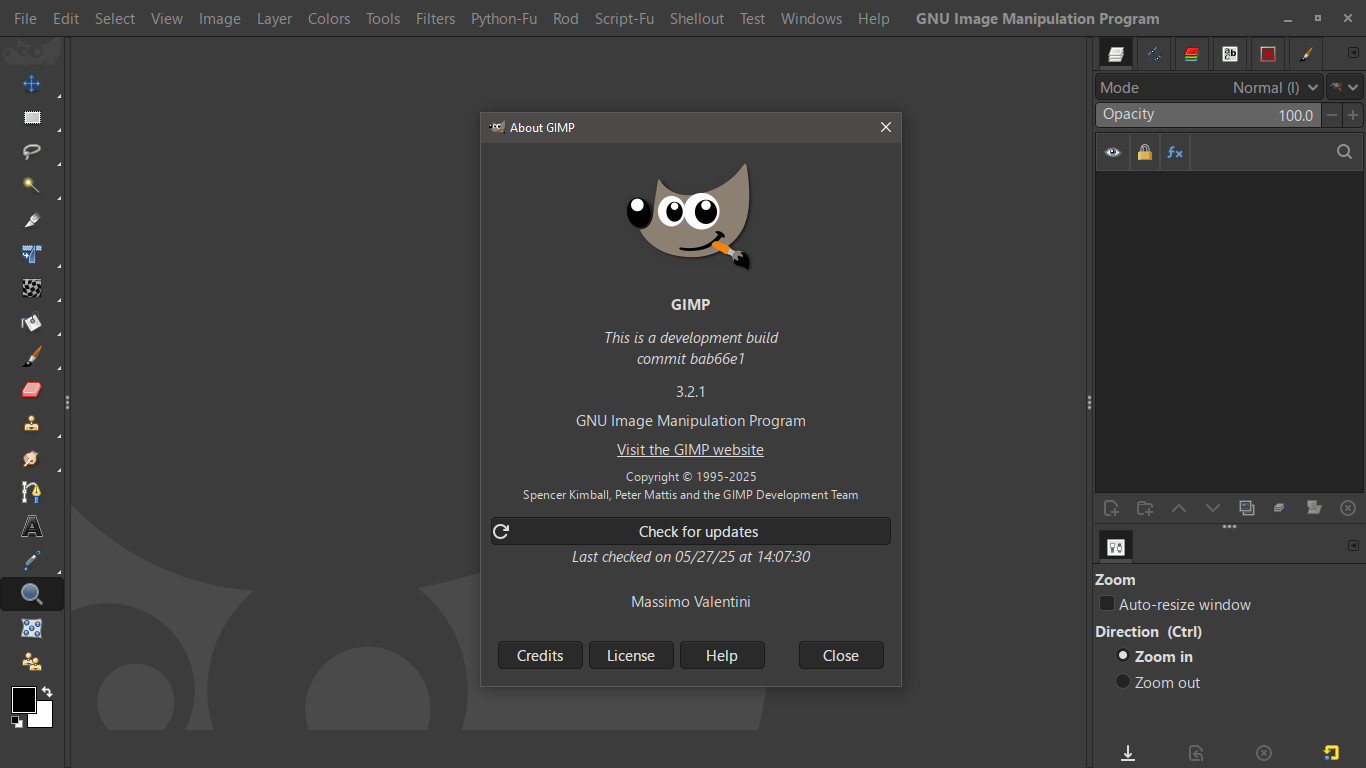Select the Move tool in toolbox

32,84
